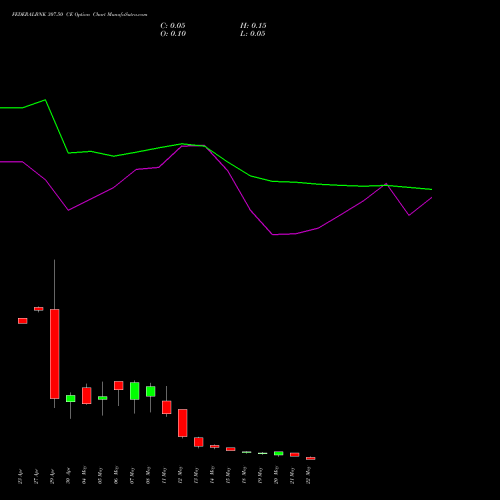Click the green candle above 07 May
This screenshot has height=500, width=500.
135,391
